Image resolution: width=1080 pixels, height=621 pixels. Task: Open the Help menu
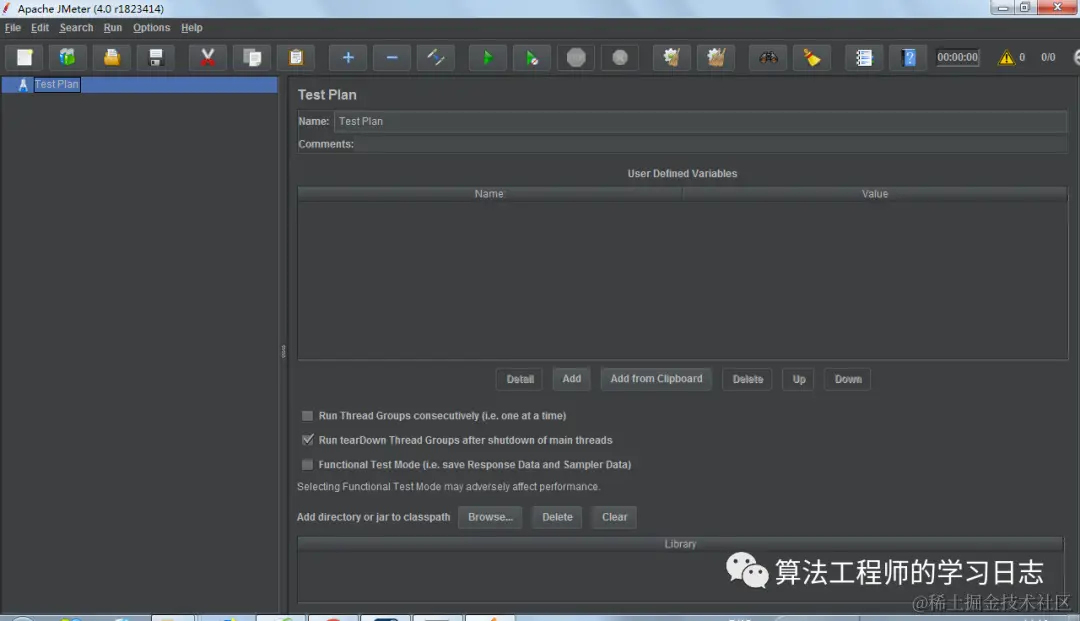191,28
